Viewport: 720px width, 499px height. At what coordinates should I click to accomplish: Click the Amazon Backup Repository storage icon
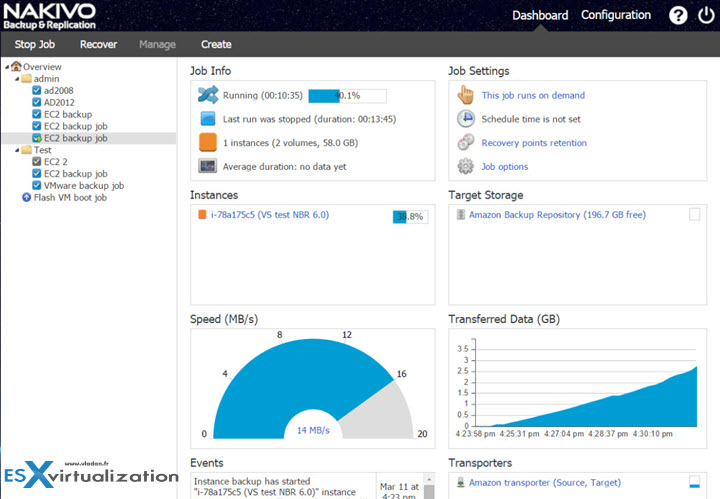(461, 214)
